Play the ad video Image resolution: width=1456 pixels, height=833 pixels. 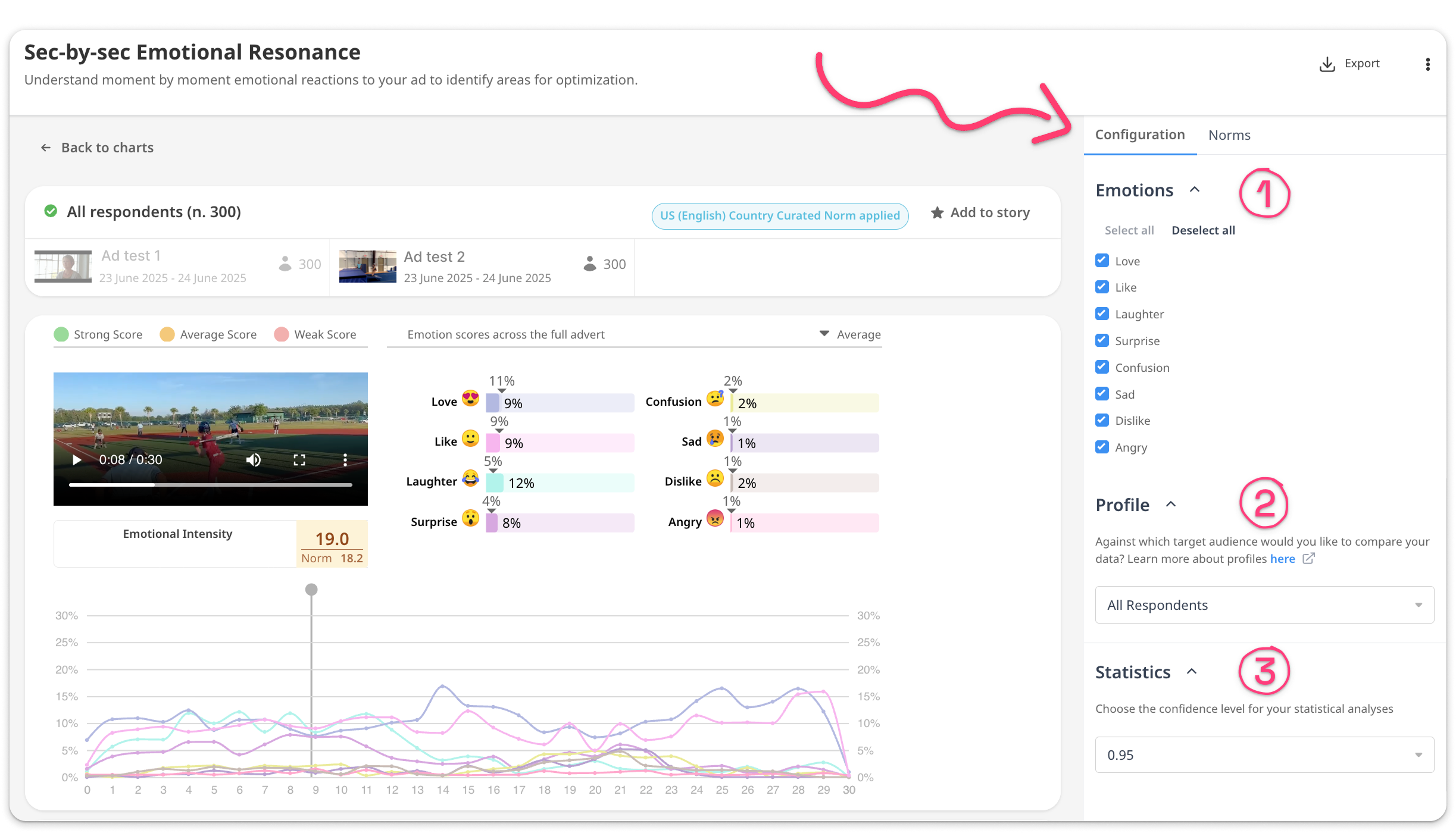[x=76, y=460]
